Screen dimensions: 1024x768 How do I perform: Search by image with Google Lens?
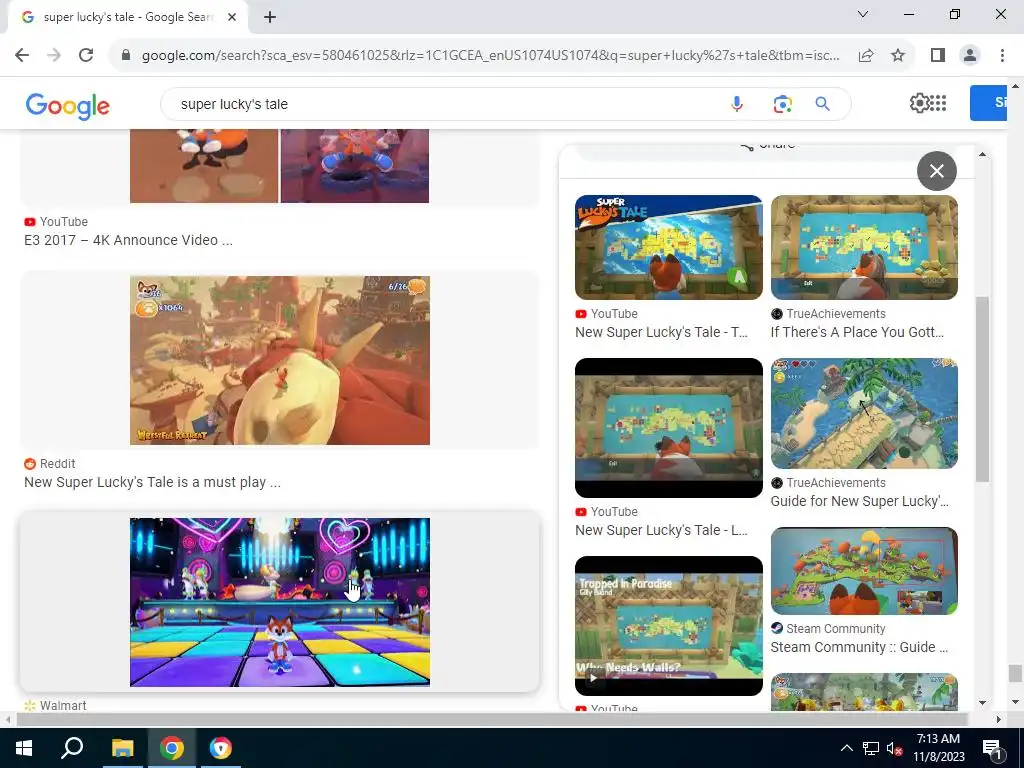[x=782, y=104]
